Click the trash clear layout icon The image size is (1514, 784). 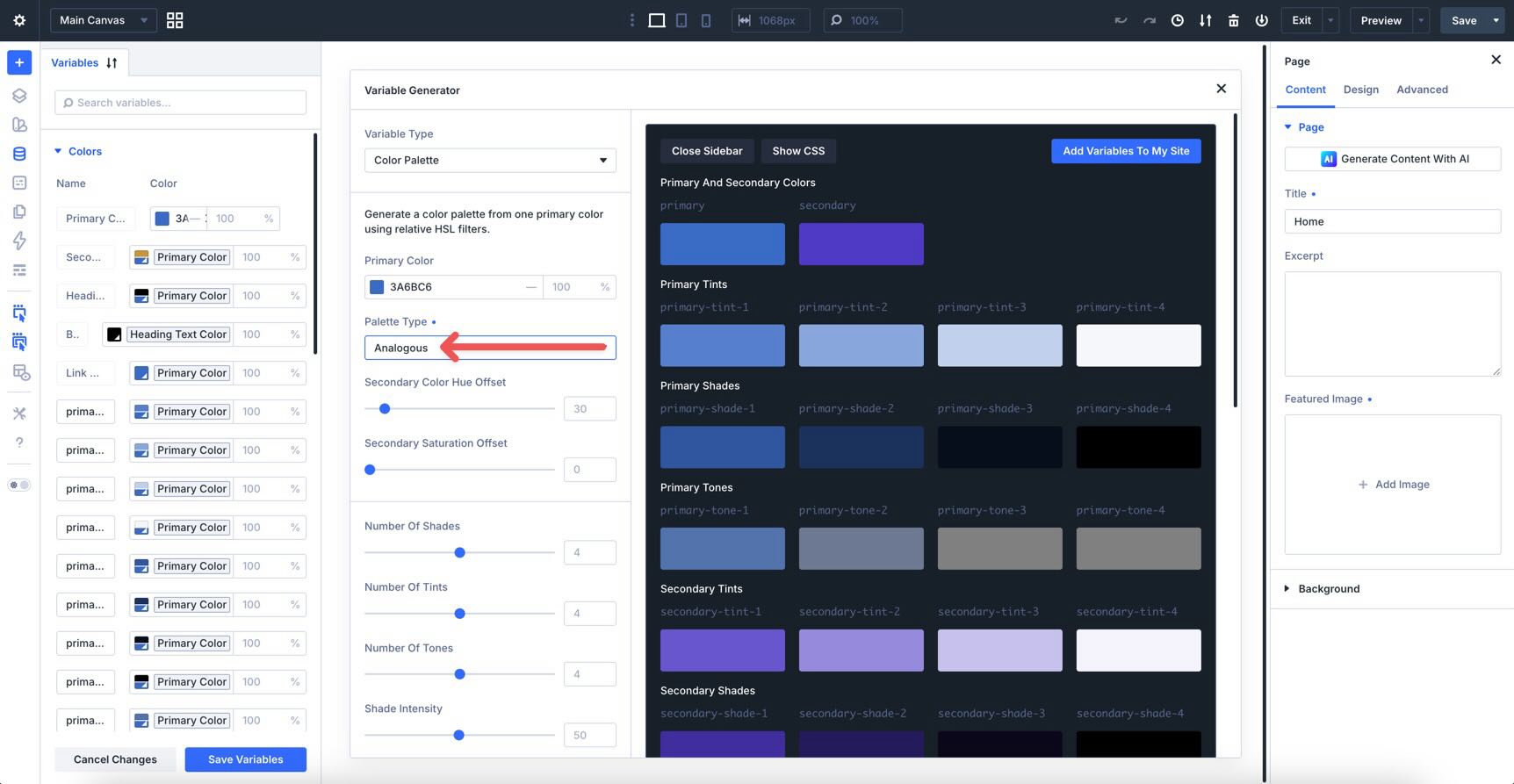point(1233,20)
